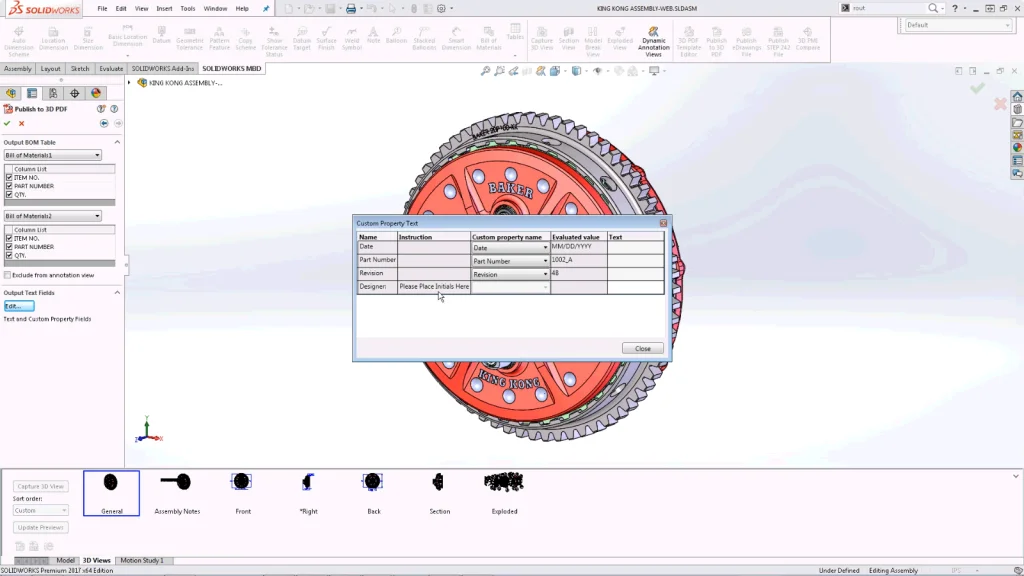
Task: Switch to the Evaluate tab
Action: [111, 69]
